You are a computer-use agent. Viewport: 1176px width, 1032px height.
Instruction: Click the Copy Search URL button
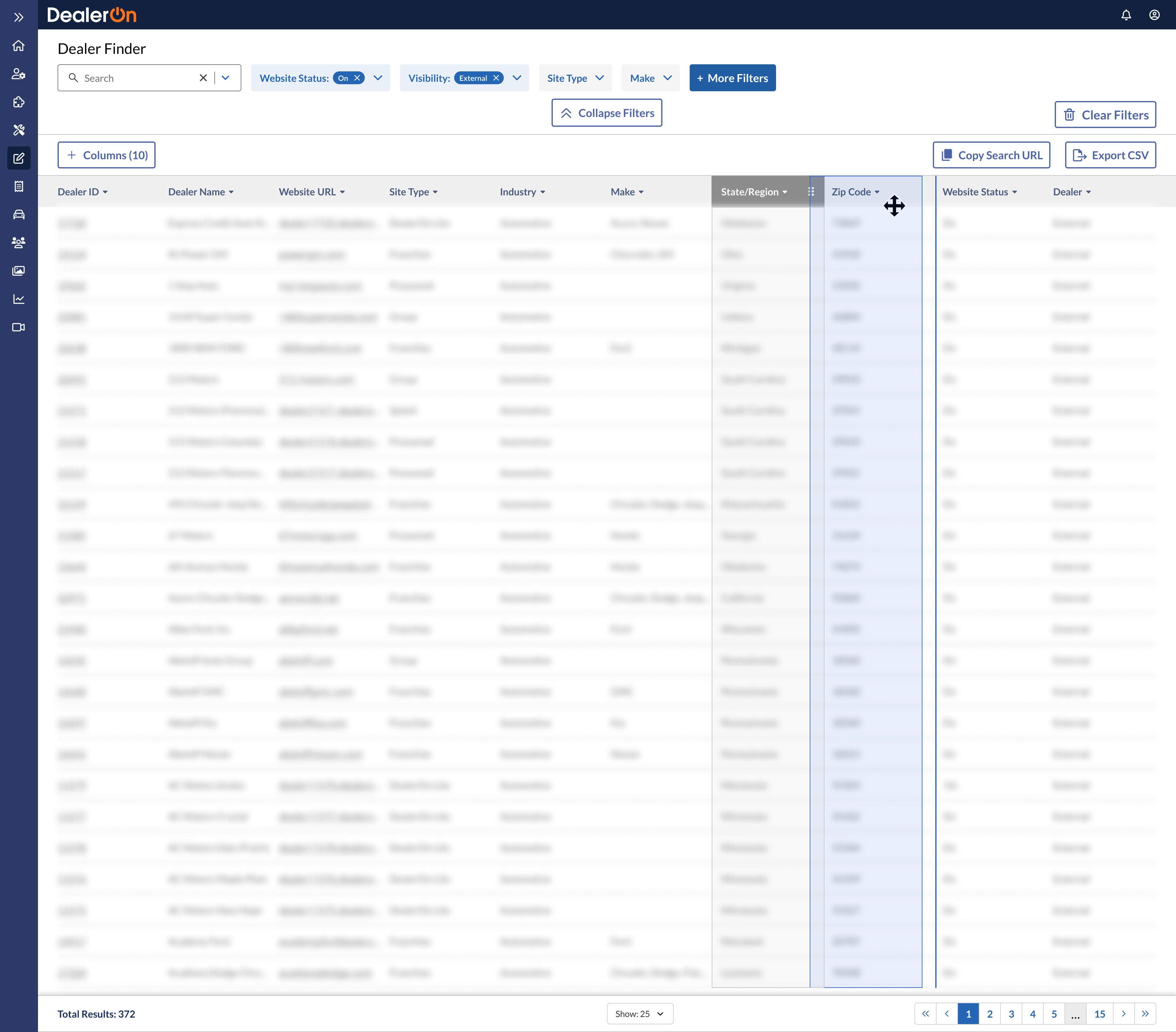(x=991, y=155)
